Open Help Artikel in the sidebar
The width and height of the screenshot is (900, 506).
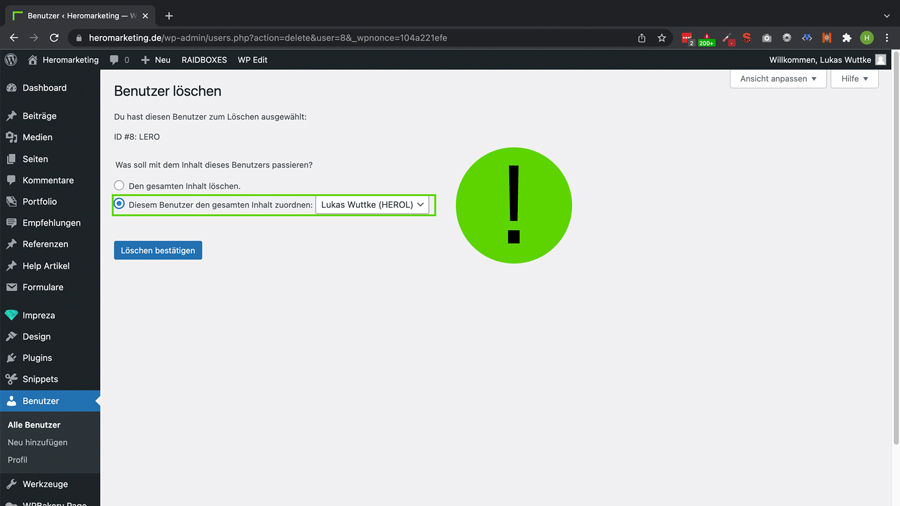(x=50, y=266)
